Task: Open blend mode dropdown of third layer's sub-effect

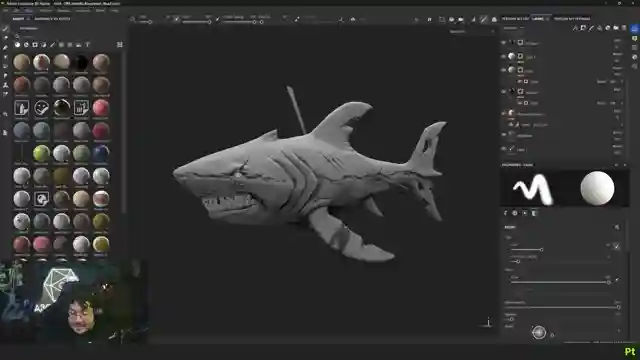Action: coord(602,82)
